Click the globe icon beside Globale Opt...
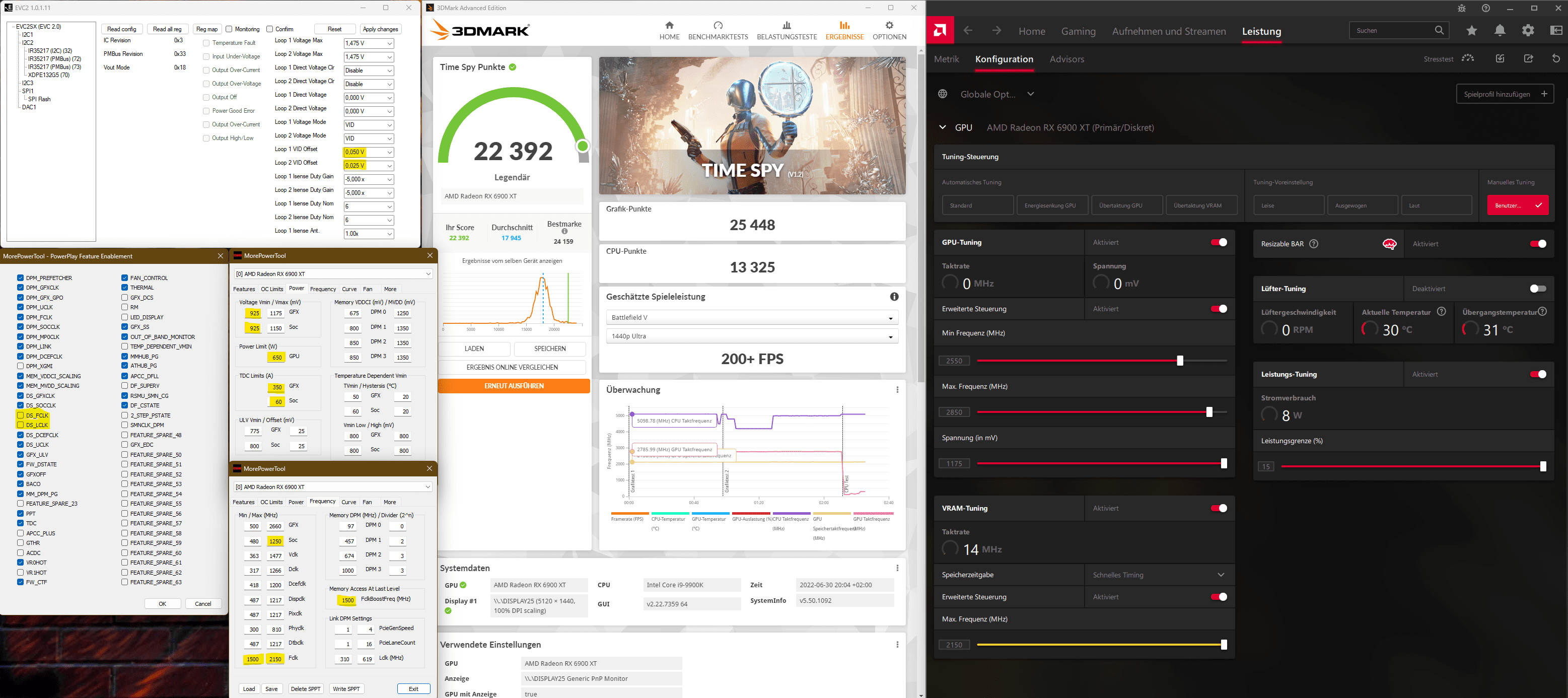 943,94
